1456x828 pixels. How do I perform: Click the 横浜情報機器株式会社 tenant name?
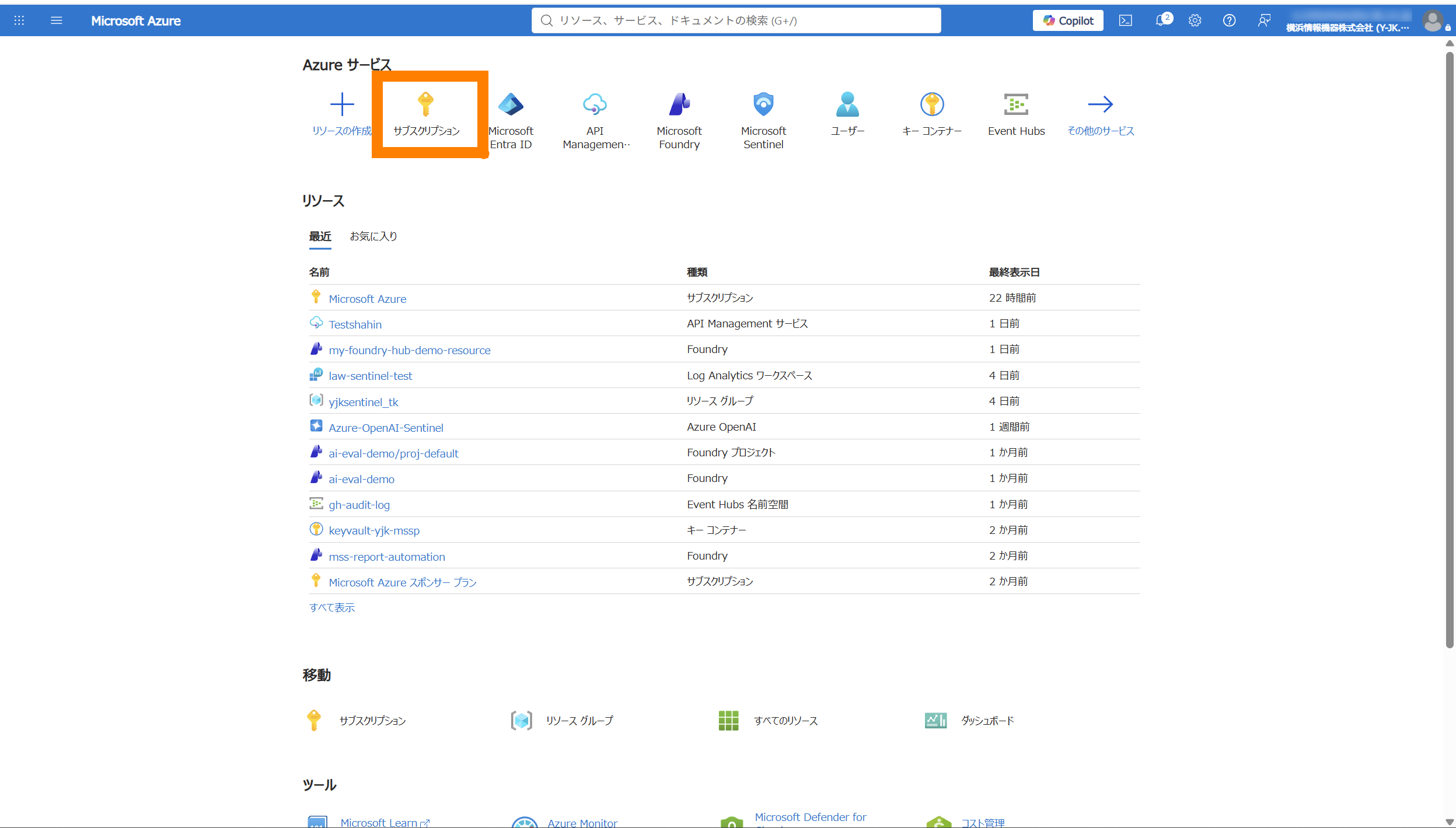(x=1347, y=27)
